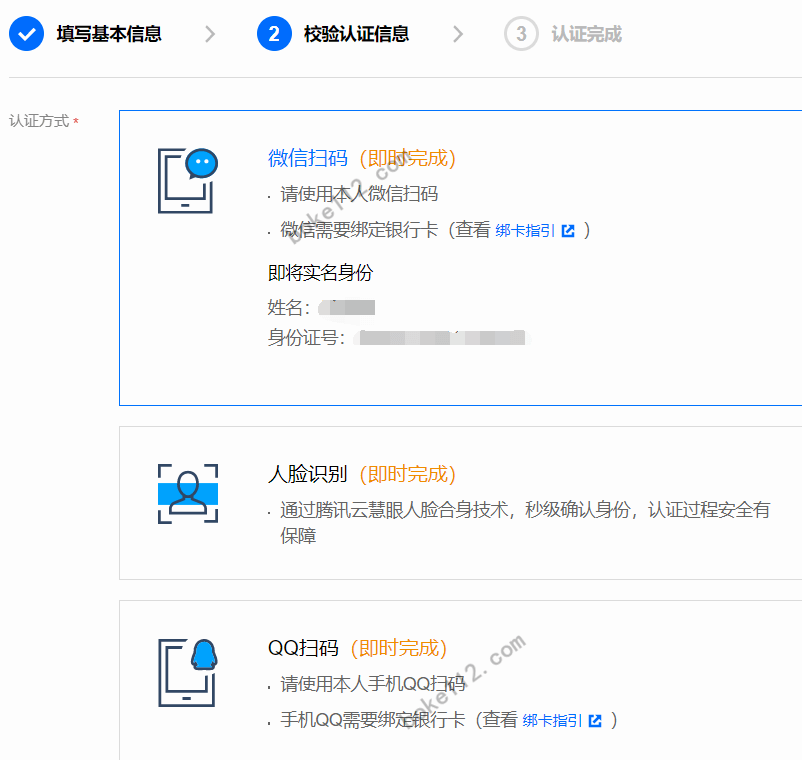Click the 腾讯云慧眼 face recognition description
Viewport: 802px width, 760px height.
[x=525, y=523]
